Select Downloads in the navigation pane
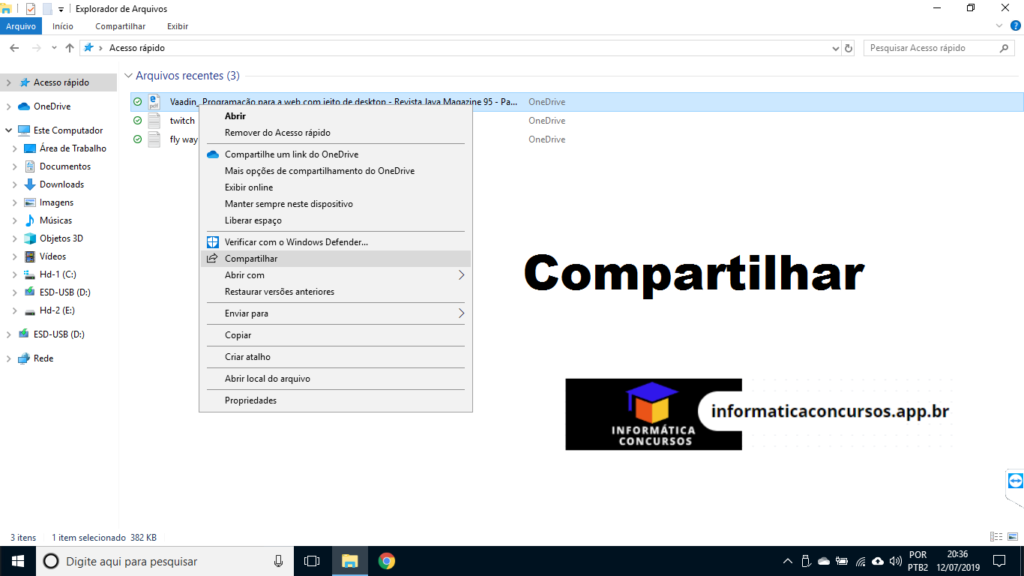Viewport: 1024px width, 576px height. click(x=61, y=184)
